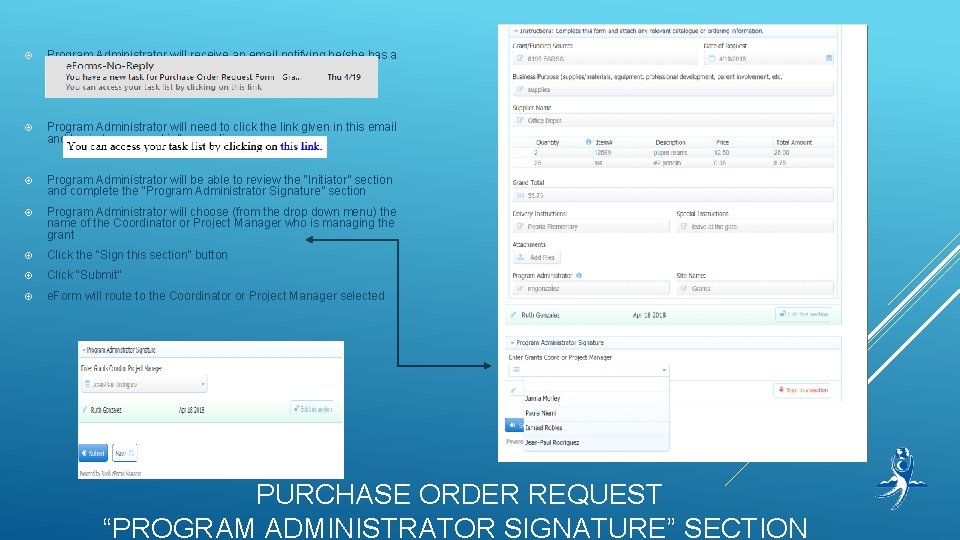960x540 pixels.
Task: Click the pencil icon next to Ruth Gonzalez in large form
Action: pos(513,315)
